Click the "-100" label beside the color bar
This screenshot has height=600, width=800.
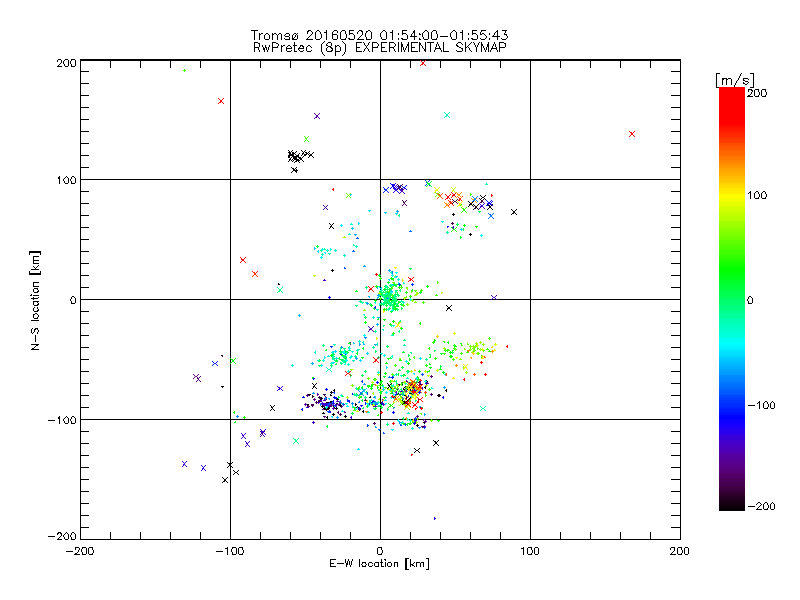tap(761, 406)
